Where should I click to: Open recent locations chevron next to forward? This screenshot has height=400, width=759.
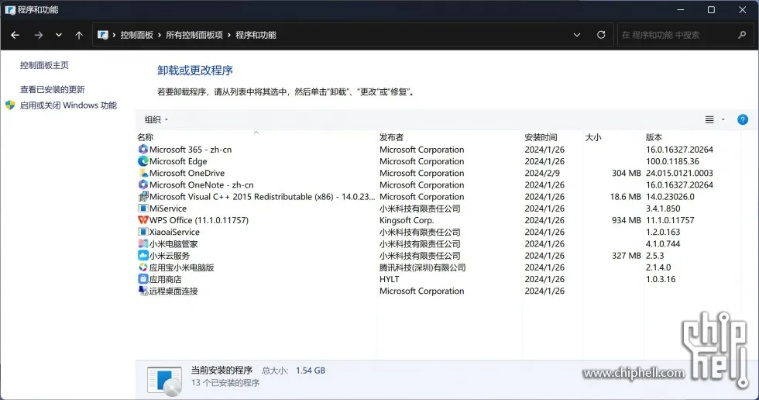click(x=59, y=35)
